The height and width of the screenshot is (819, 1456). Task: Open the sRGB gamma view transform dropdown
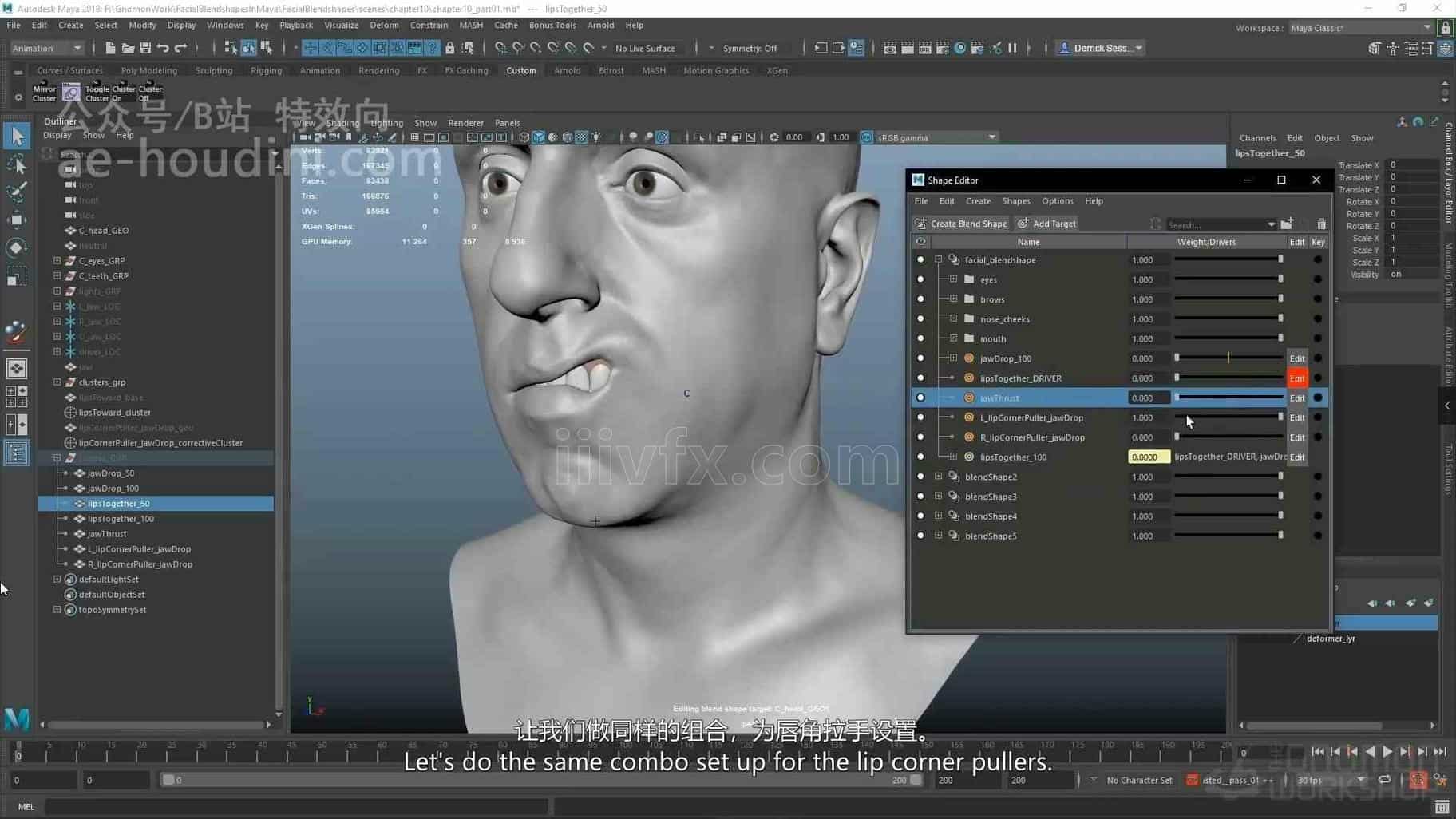tap(936, 137)
